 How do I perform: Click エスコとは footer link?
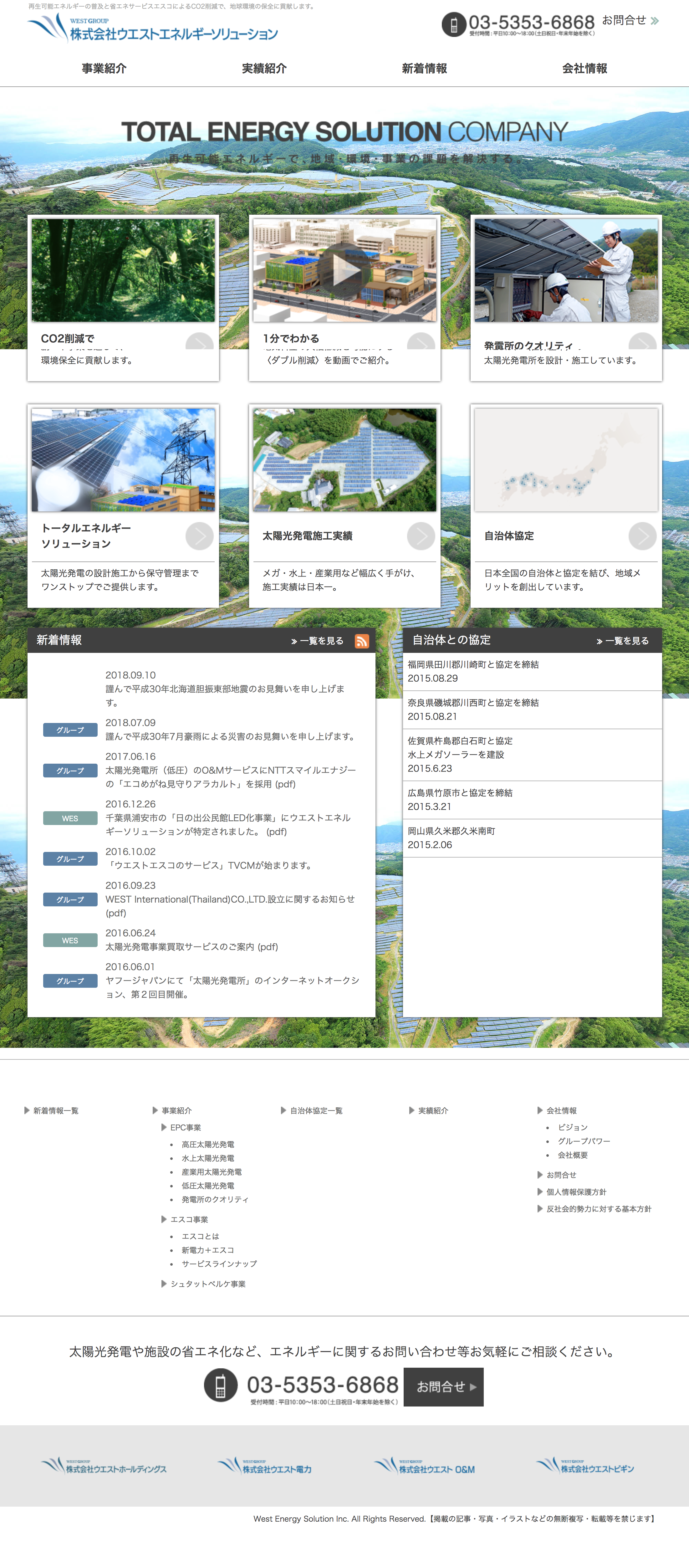[200, 1237]
